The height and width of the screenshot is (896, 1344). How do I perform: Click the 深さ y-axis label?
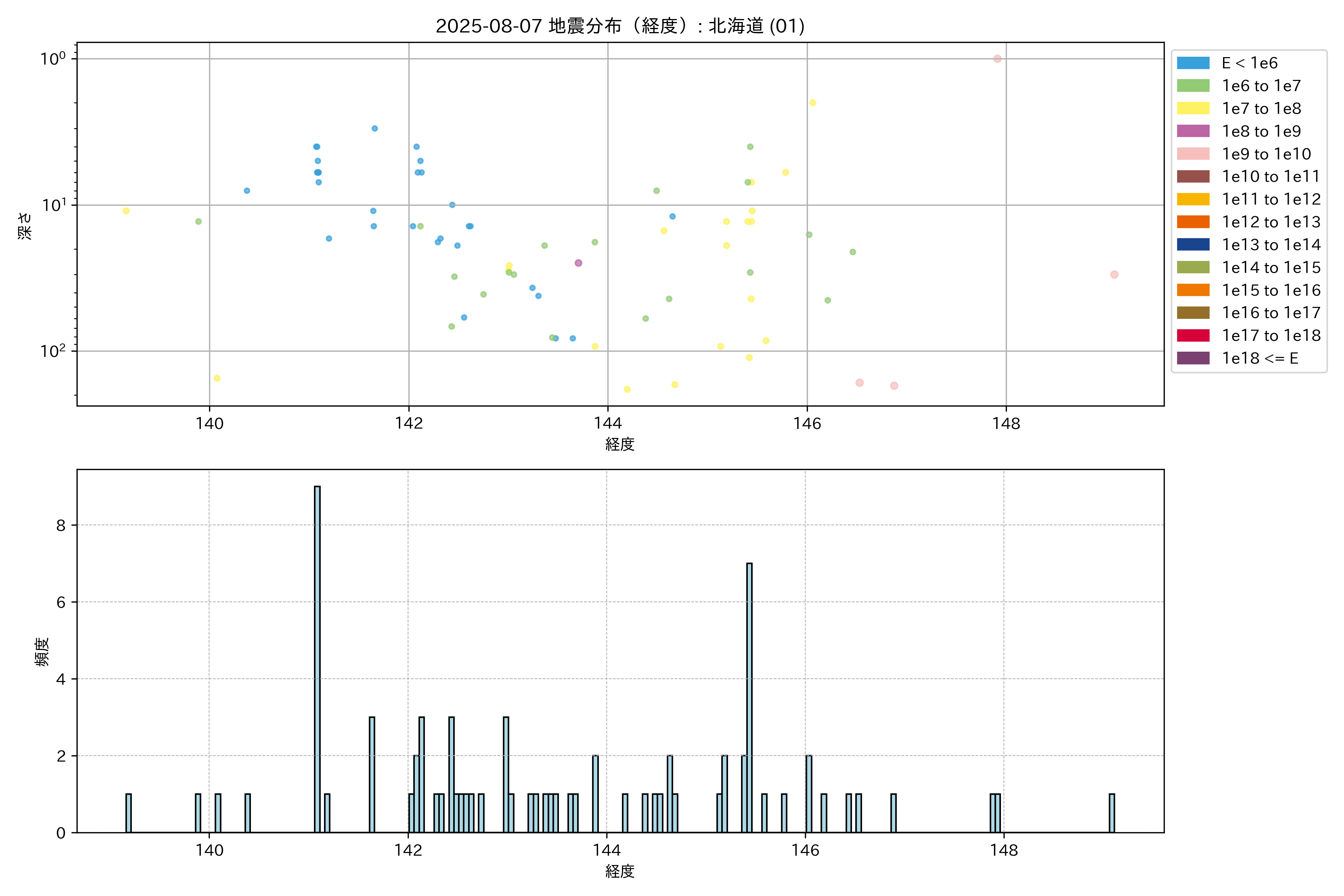tap(25, 226)
